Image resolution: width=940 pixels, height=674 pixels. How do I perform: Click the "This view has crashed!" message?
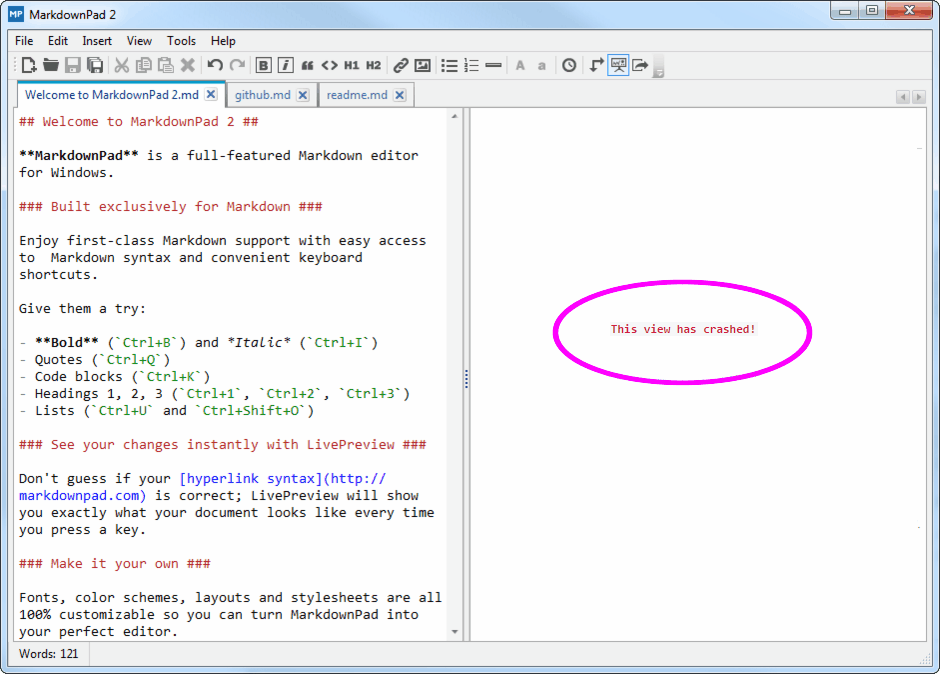[683, 329]
